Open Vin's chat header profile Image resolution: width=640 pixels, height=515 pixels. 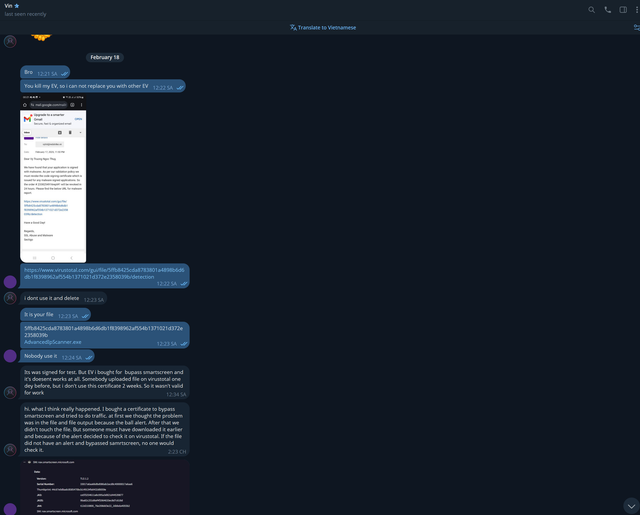click(25, 10)
